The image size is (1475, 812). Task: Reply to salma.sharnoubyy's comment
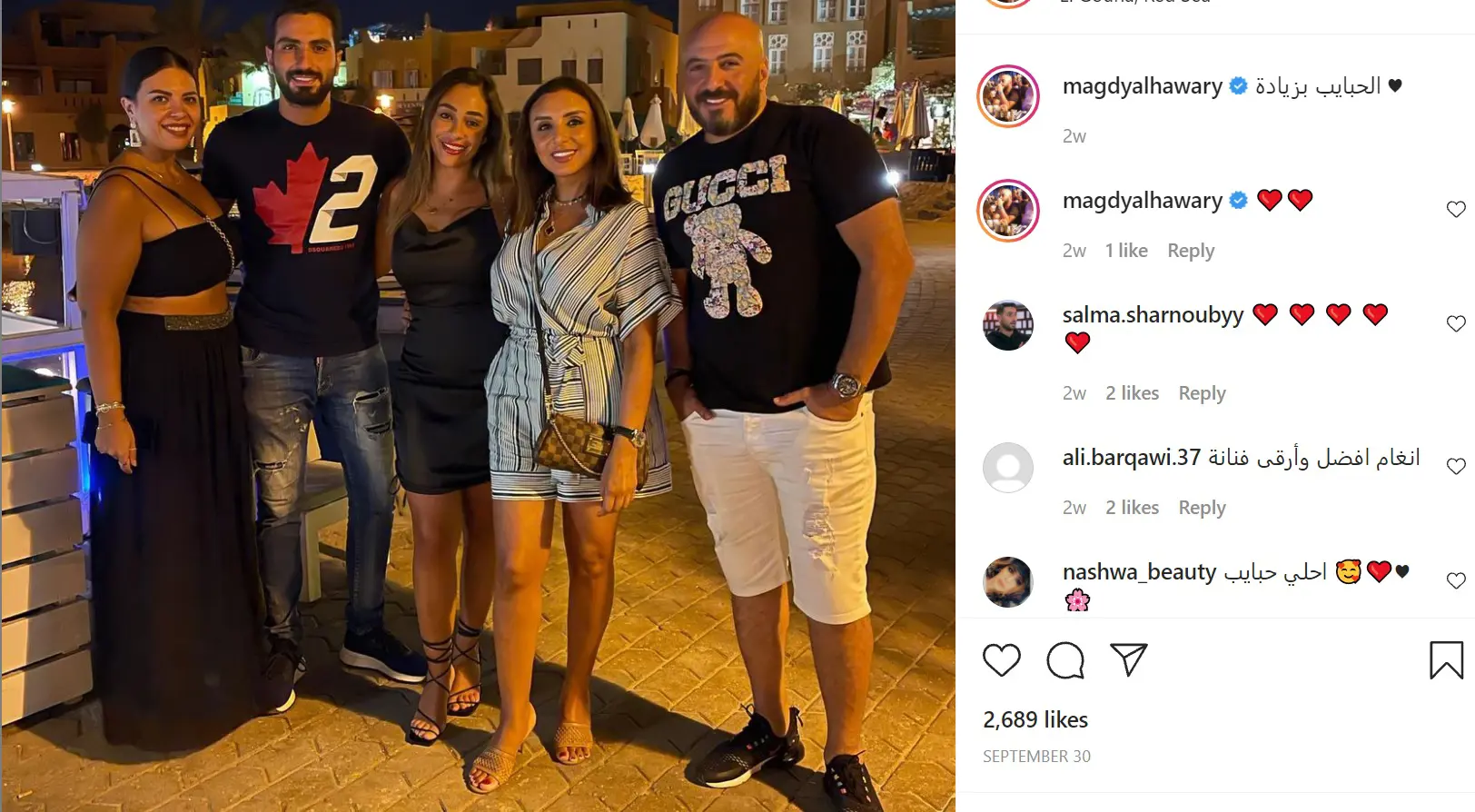[1202, 393]
